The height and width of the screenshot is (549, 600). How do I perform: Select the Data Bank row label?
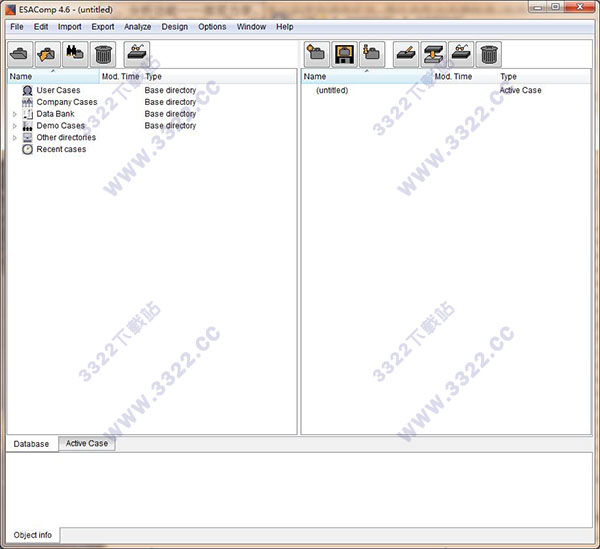pos(55,114)
